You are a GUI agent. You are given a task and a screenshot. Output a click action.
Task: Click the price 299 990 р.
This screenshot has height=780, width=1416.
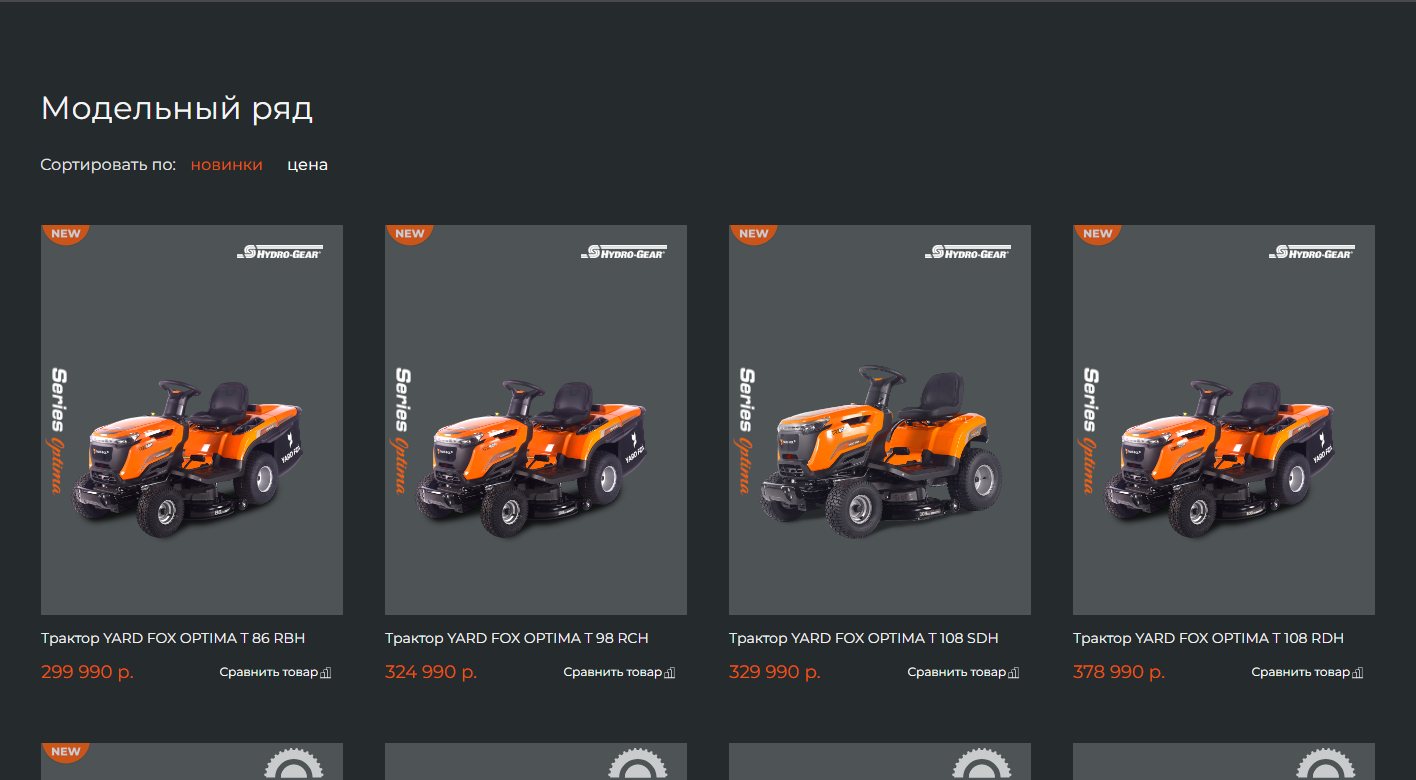(87, 672)
